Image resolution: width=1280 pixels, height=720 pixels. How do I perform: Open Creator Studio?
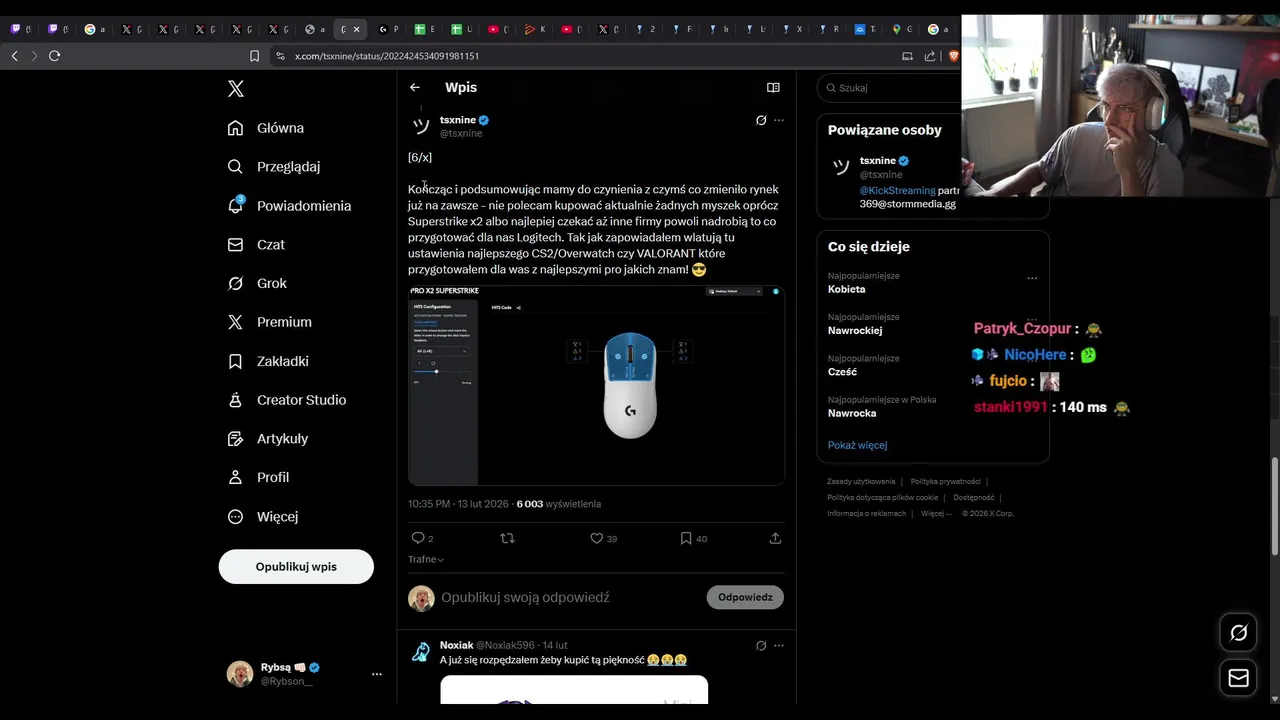[287, 400]
